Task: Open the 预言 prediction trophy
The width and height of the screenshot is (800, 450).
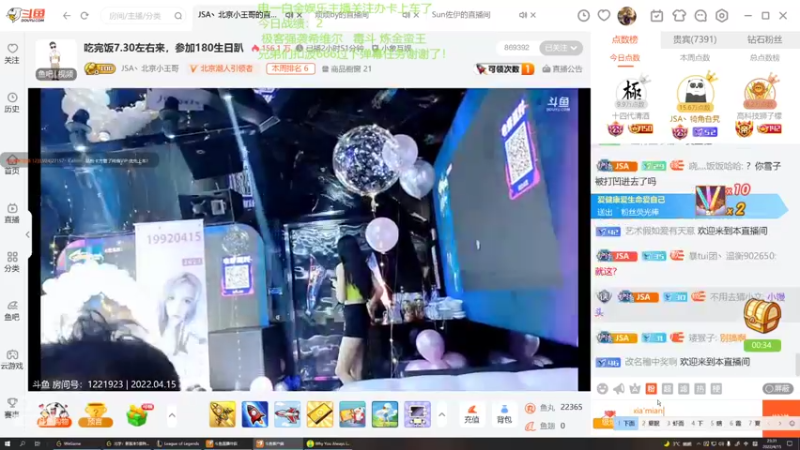Action: 95,414
